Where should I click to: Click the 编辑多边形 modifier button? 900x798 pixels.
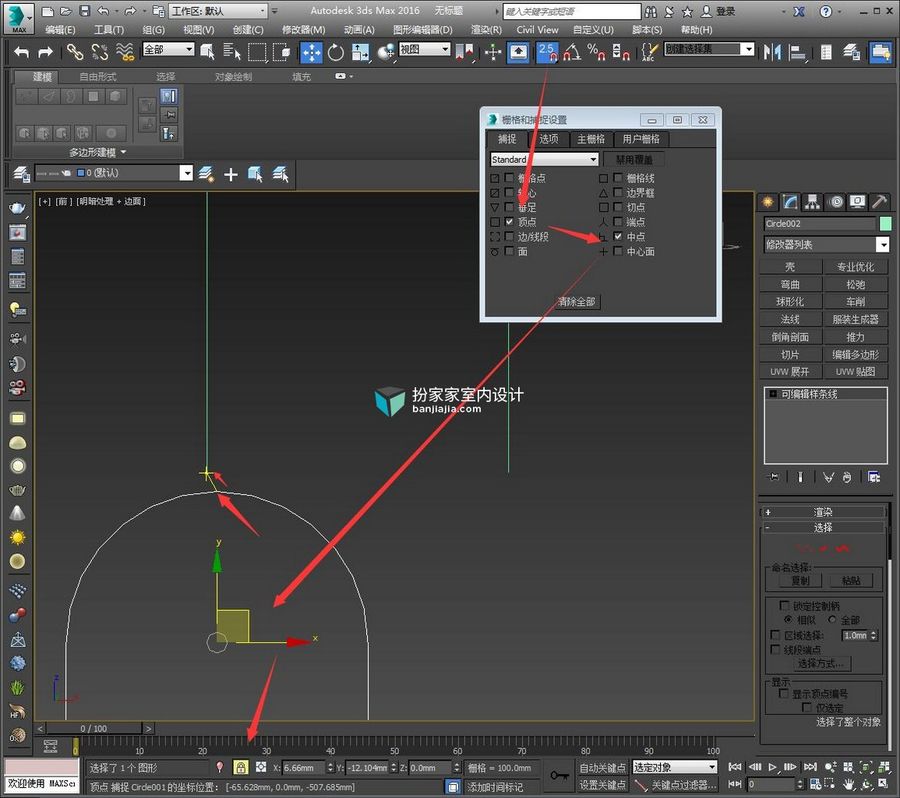click(x=855, y=355)
